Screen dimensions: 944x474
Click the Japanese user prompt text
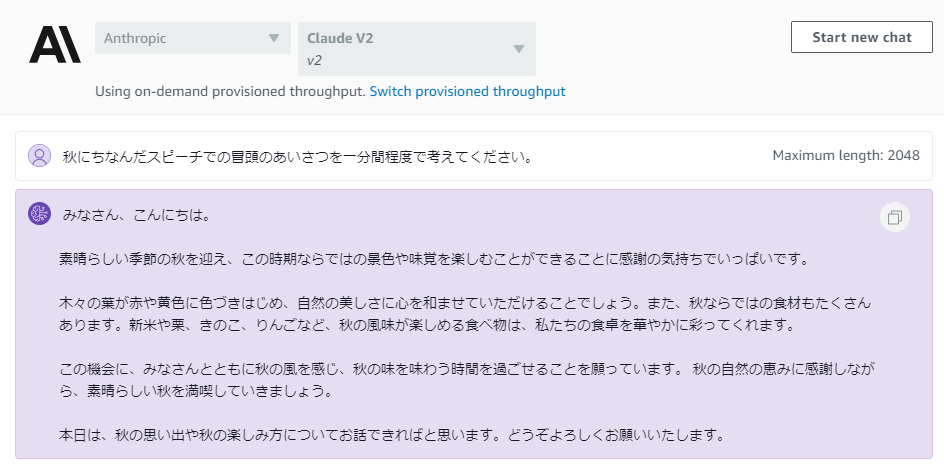tap(298, 157)
